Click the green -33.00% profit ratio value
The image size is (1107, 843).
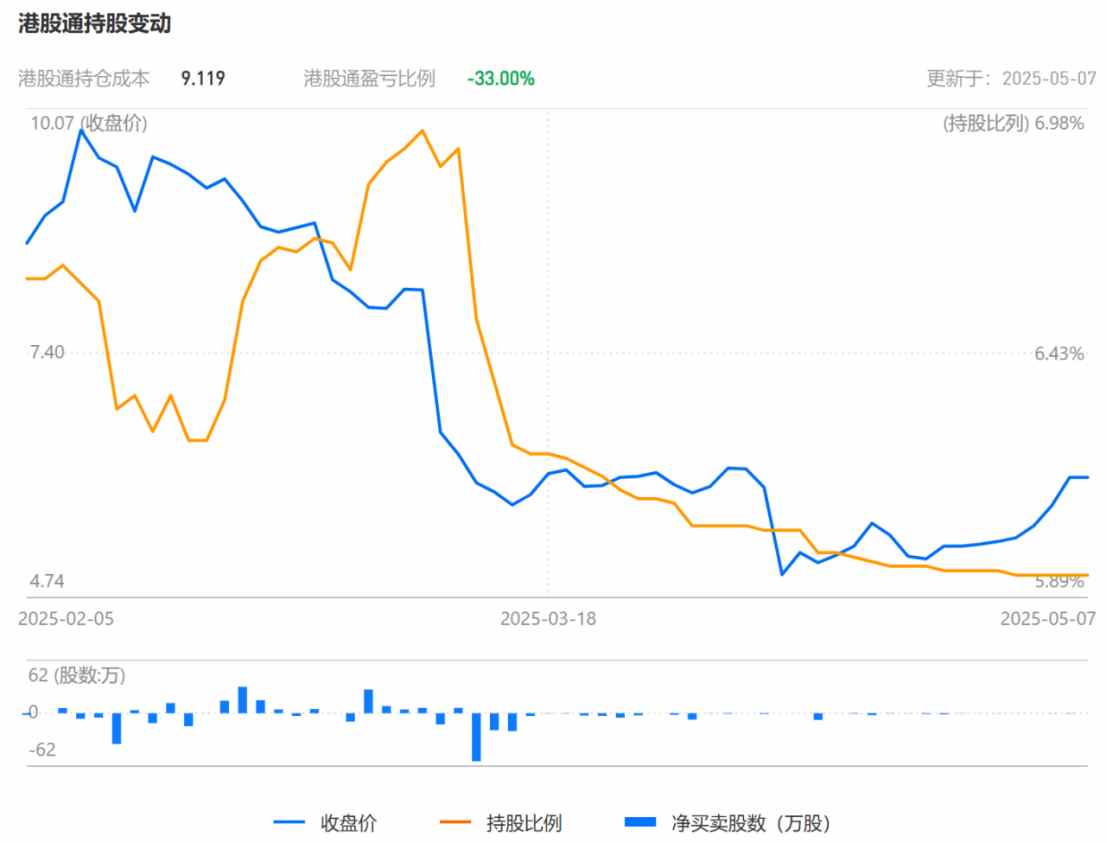500,78
